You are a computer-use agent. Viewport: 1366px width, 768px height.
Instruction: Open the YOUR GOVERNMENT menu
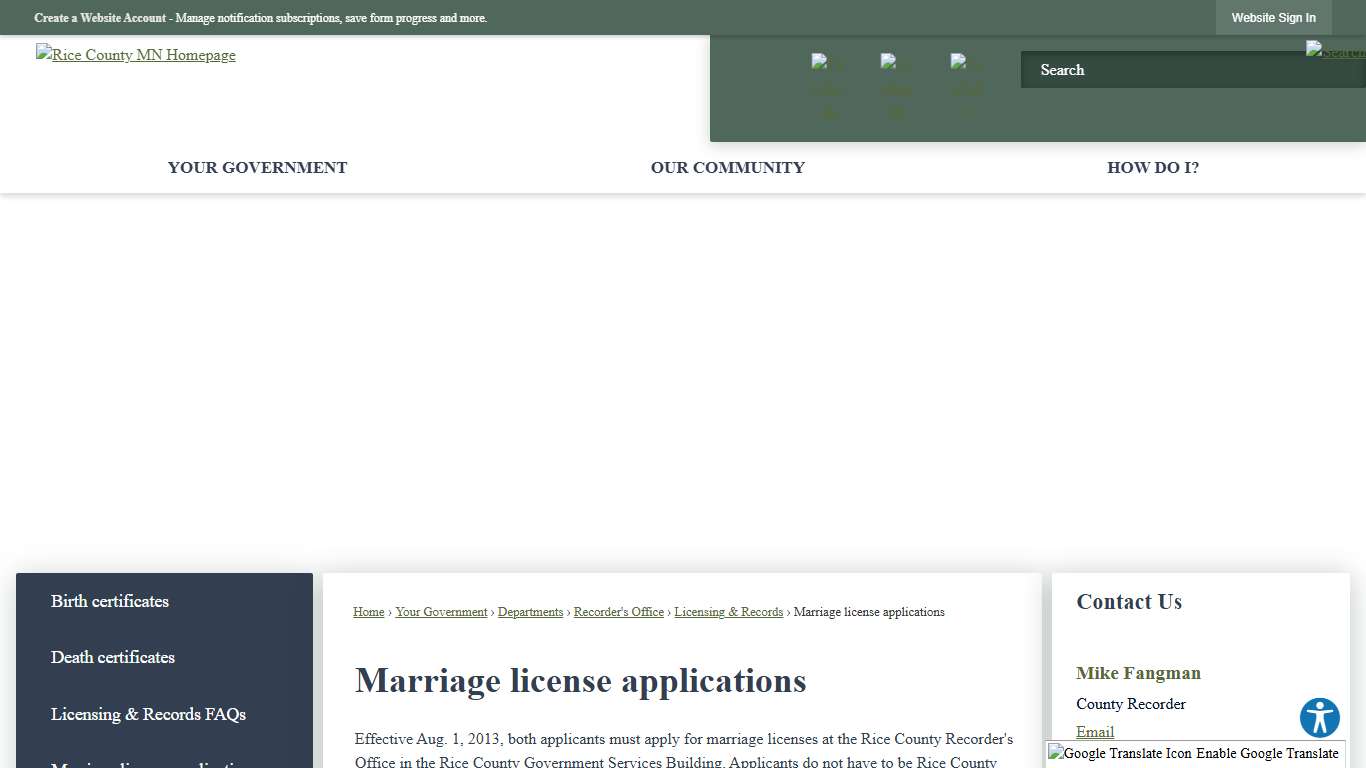[257, 167]
